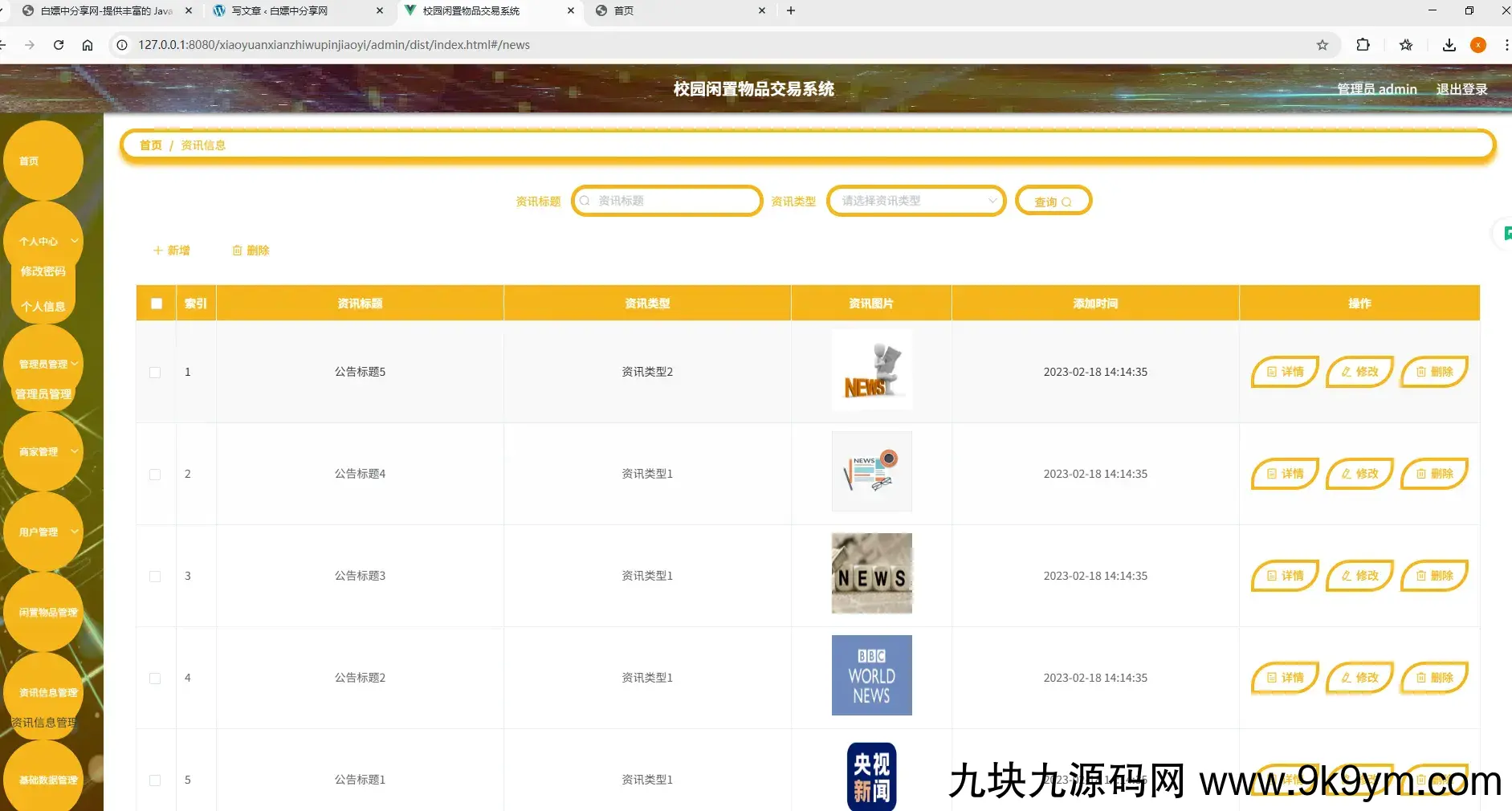Open the browser downloads icon
The height and width of the screenshot is (811, 1512).
click(1449, 45)
